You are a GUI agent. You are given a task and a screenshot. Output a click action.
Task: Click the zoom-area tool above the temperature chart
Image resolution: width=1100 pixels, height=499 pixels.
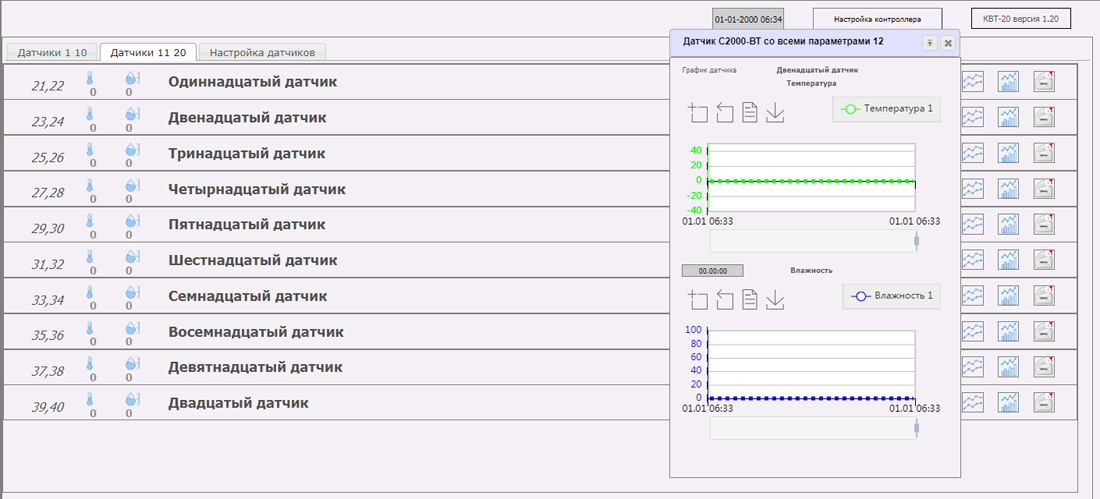coord(698,114)
